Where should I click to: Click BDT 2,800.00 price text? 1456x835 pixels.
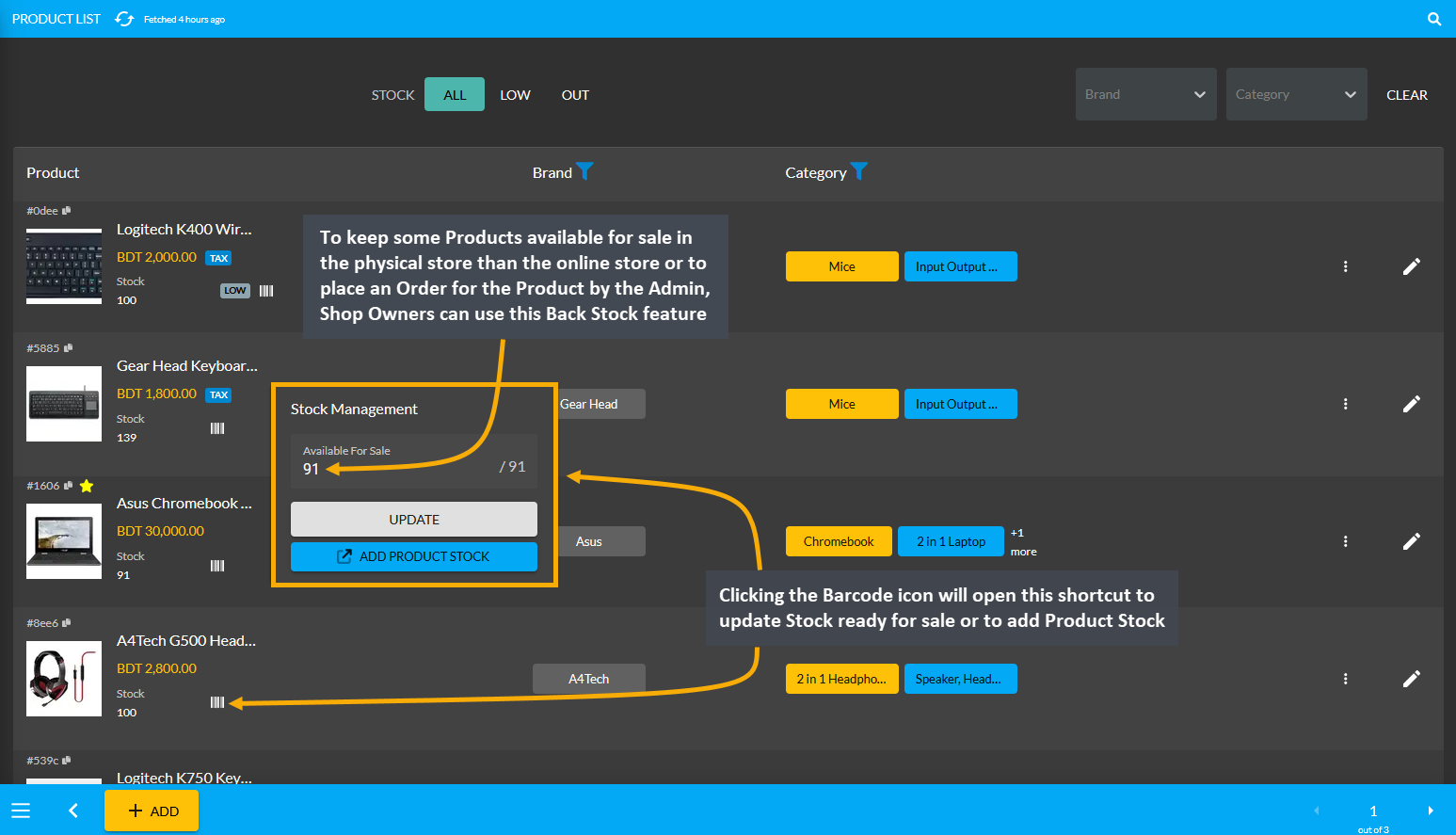(x=156, y=668)
